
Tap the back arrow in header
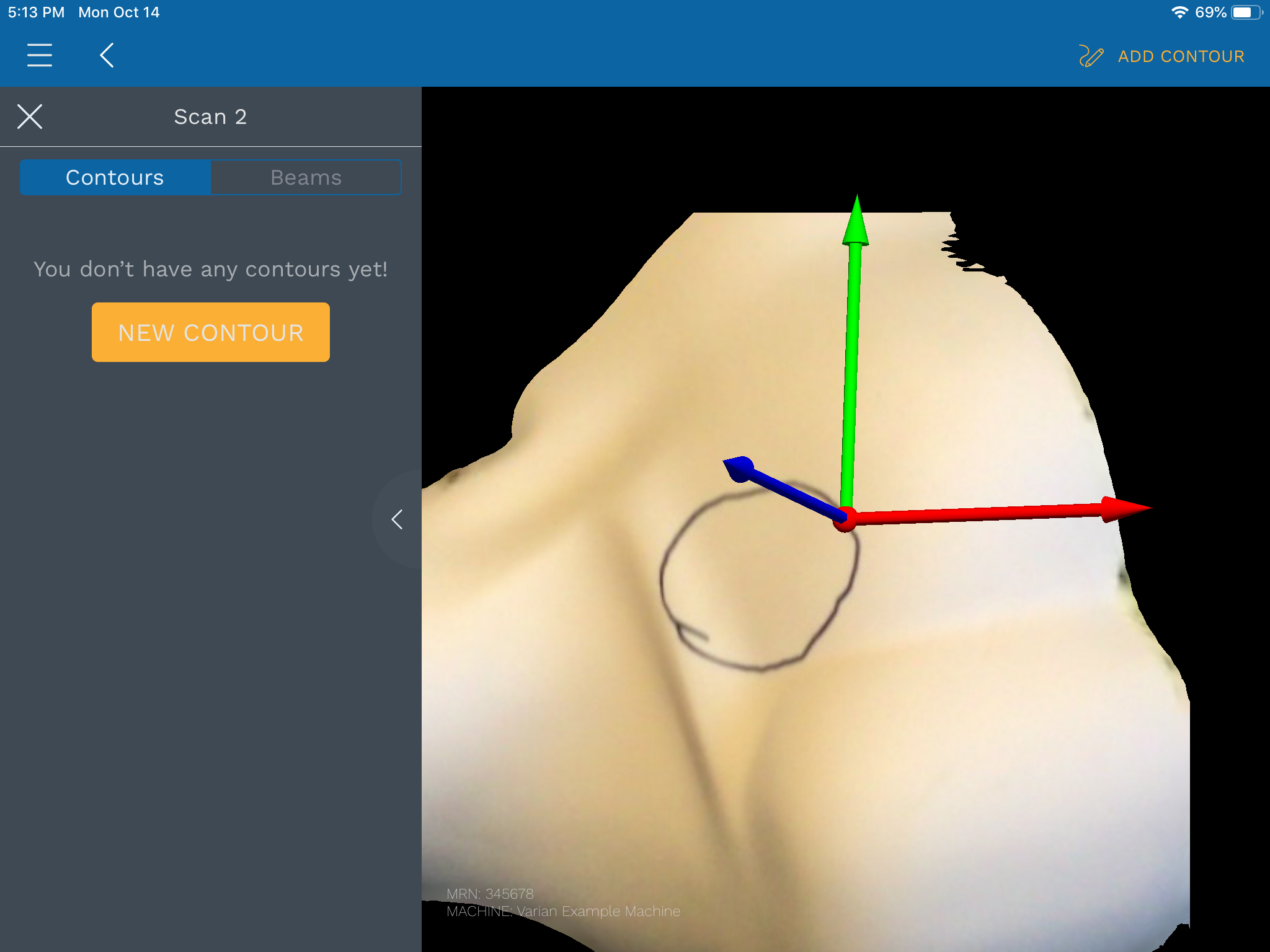[107, 55]
